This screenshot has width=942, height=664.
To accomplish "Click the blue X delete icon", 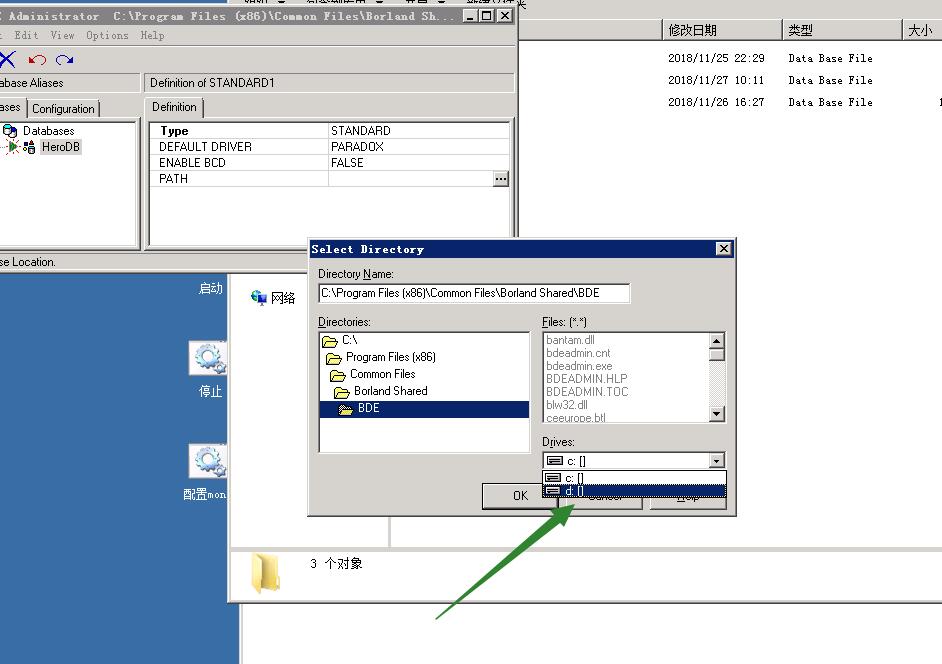I will [x=8, y=60].
